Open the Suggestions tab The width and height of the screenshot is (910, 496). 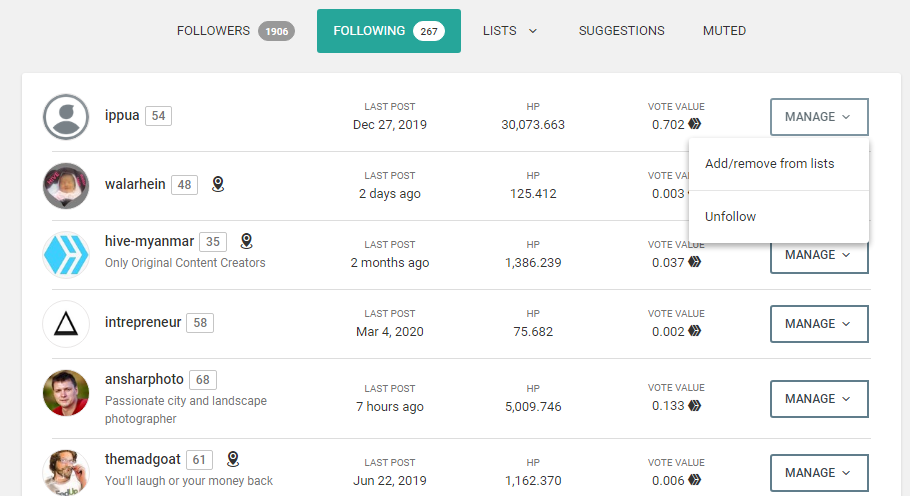[622, 31]
